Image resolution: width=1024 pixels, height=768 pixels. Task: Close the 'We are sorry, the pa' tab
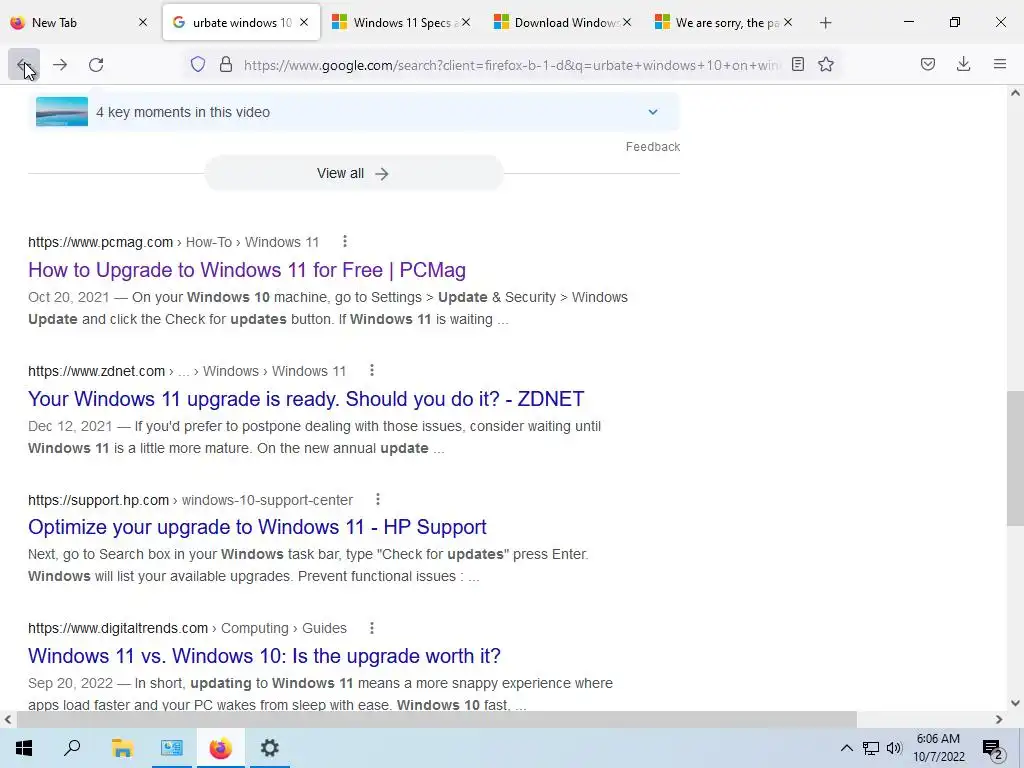tap(788, 22)
